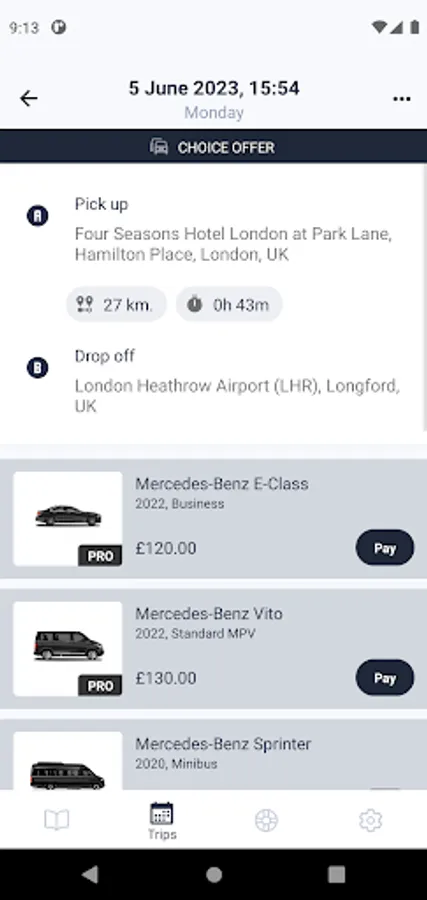Image resolution: width=427 pixels, height=900 pixels.
Task: View the Mercedes-Benz Vito van thumbnail
Action: pyautogui.click(x=68, y=649)
